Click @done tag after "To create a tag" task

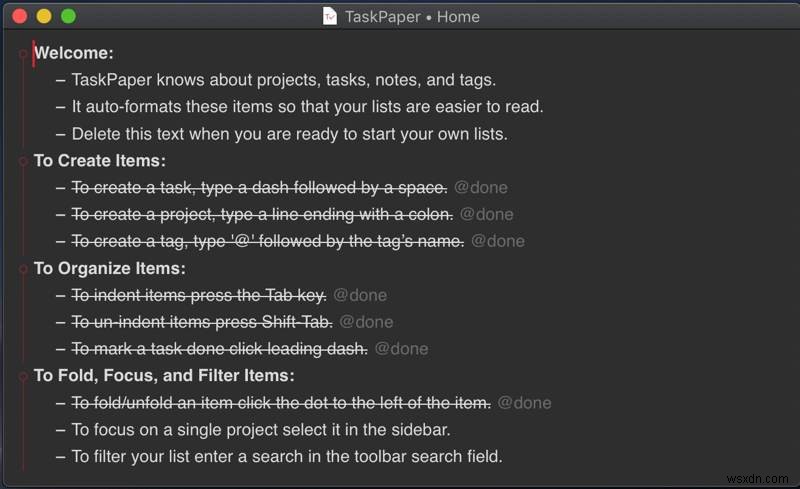pyautogui.click(x=498, y=241)
